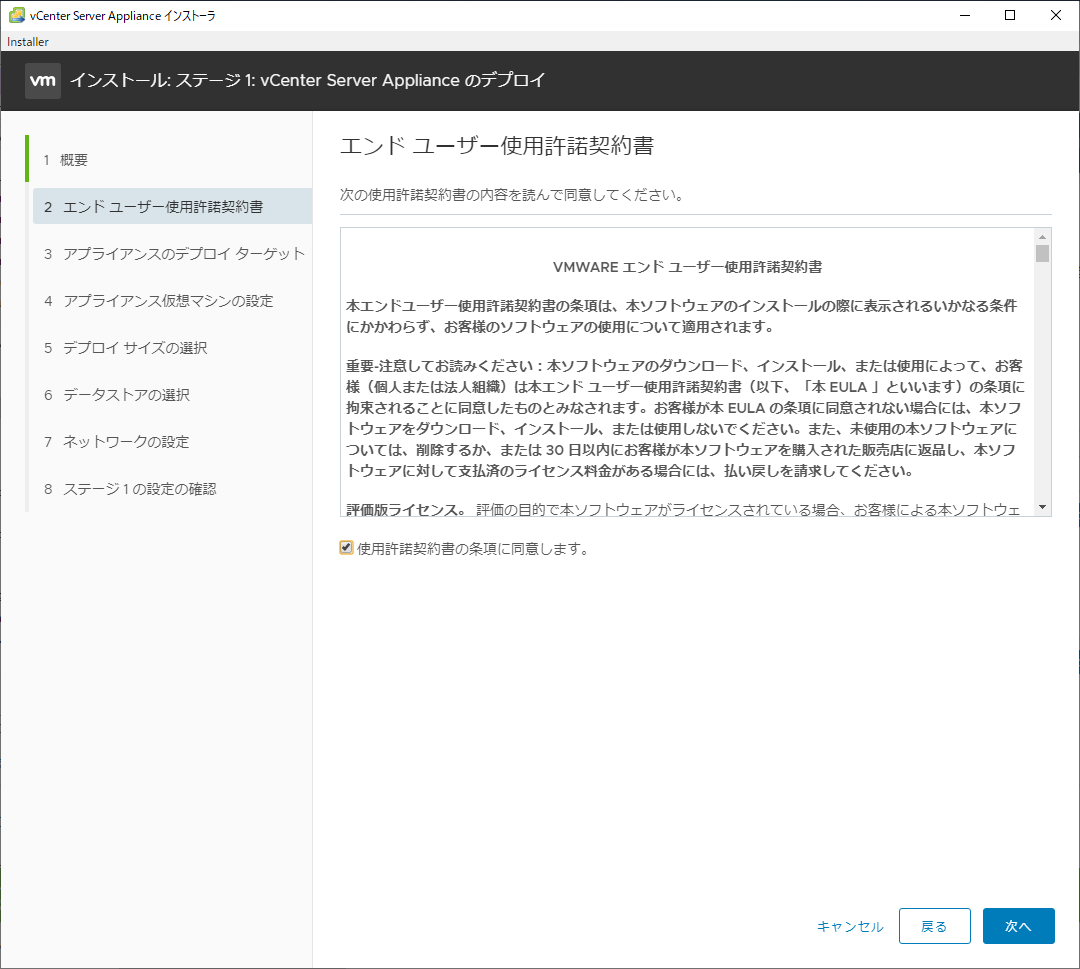Click the EULA scrollbar down arrow
The image size is (1080, 969).
(1042, 507)
